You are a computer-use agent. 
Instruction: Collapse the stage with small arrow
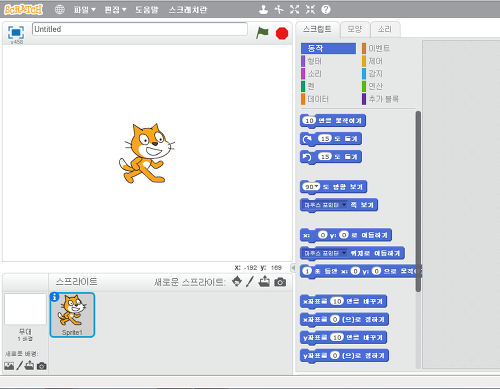tap(293, 267)
